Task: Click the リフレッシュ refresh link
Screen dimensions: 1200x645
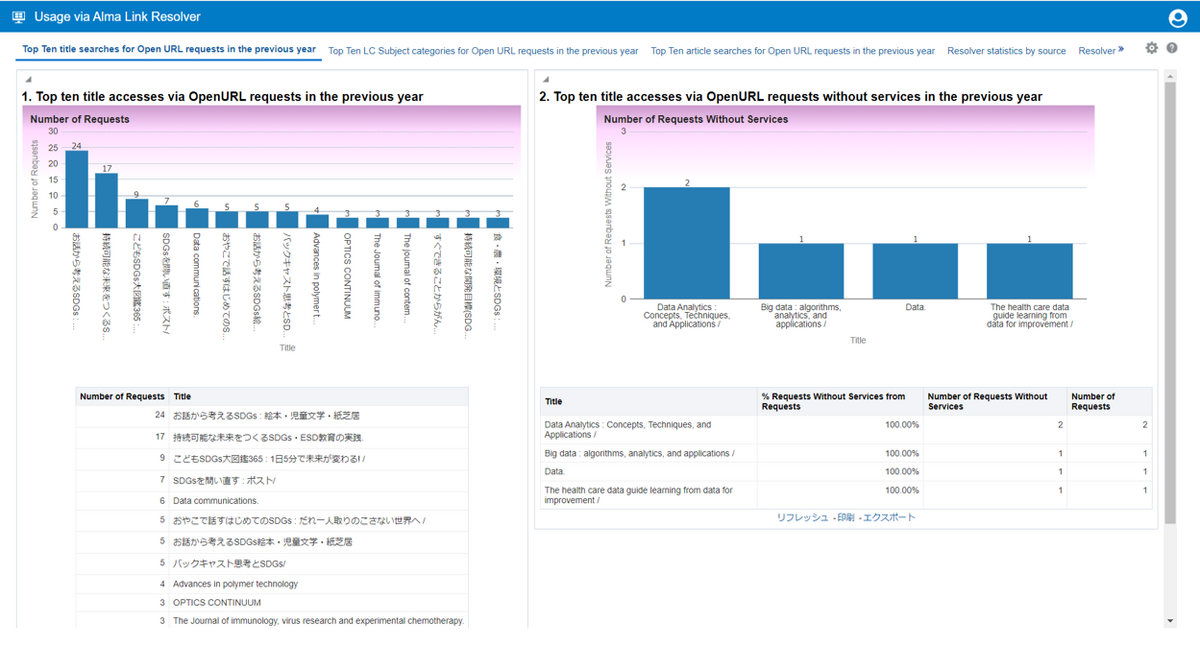Action: tap(802, 518)
